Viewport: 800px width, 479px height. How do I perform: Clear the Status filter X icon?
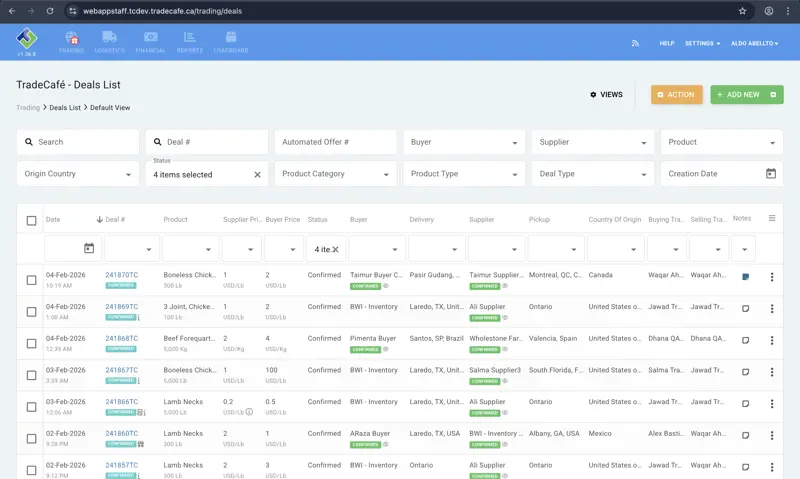[x=257, y=174]
